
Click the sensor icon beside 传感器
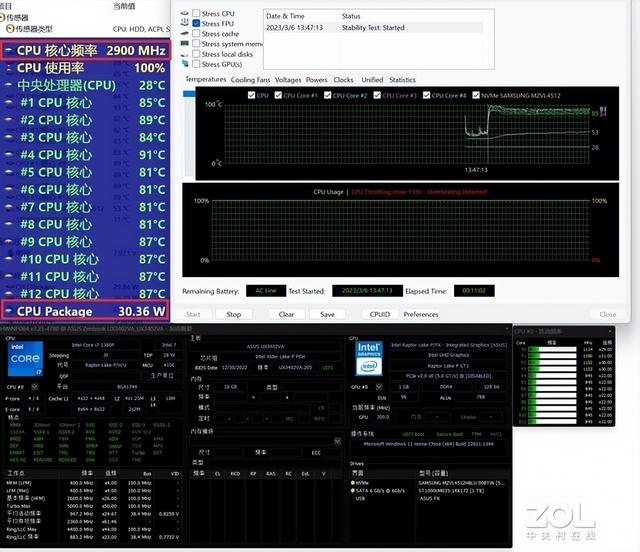(x=2, y=18)
